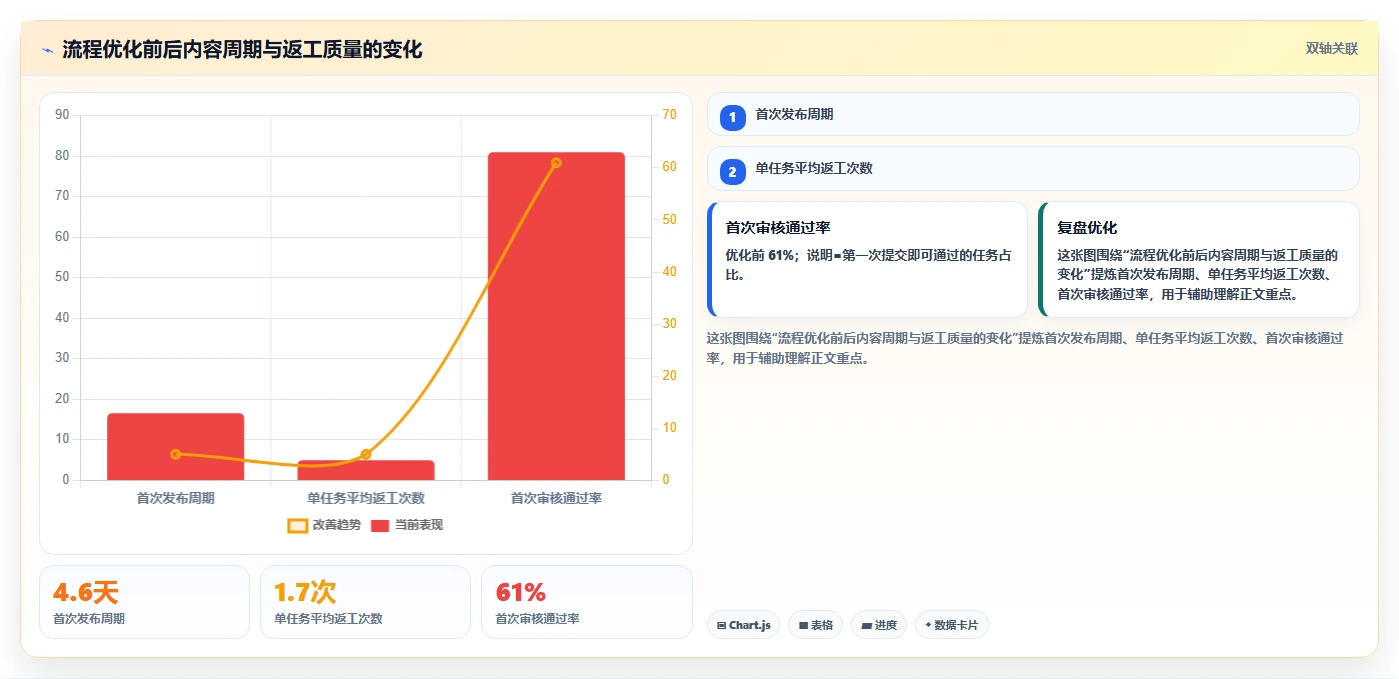Open list item 1 首次发布周期
Screen dimensions: 1399x679
click(1033, 114)
